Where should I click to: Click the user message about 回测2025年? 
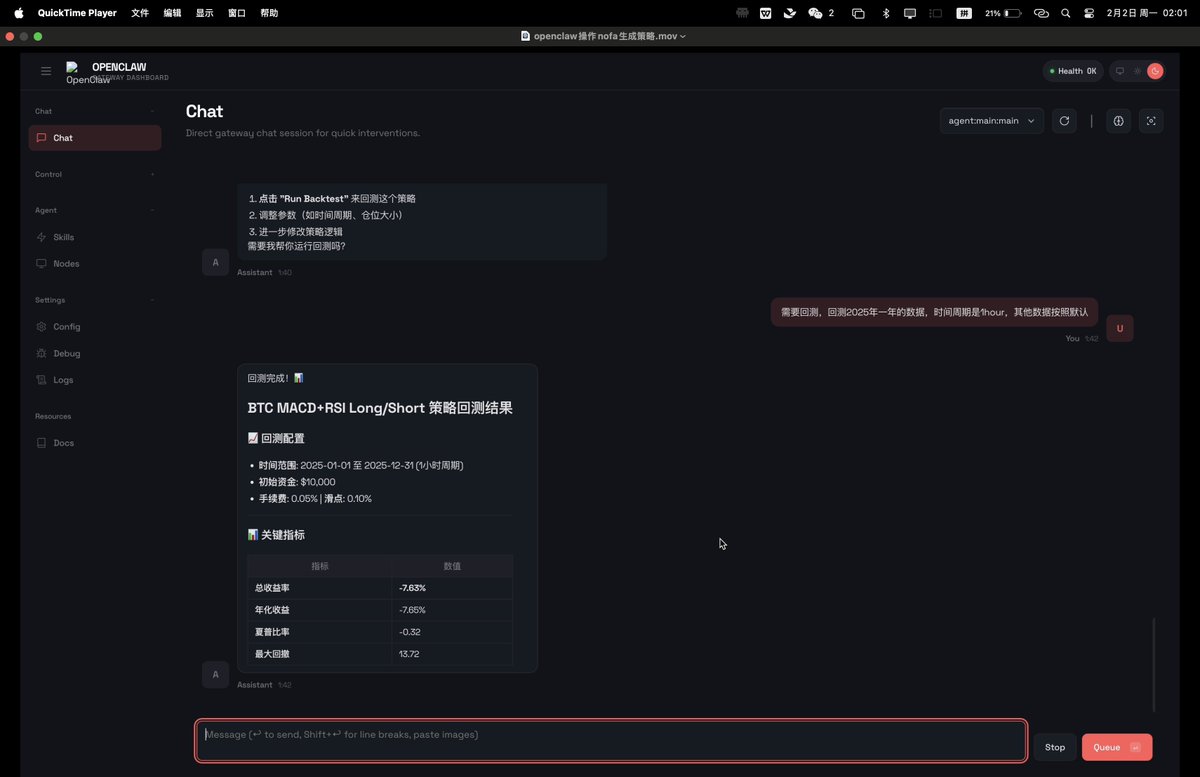[934, 312]
